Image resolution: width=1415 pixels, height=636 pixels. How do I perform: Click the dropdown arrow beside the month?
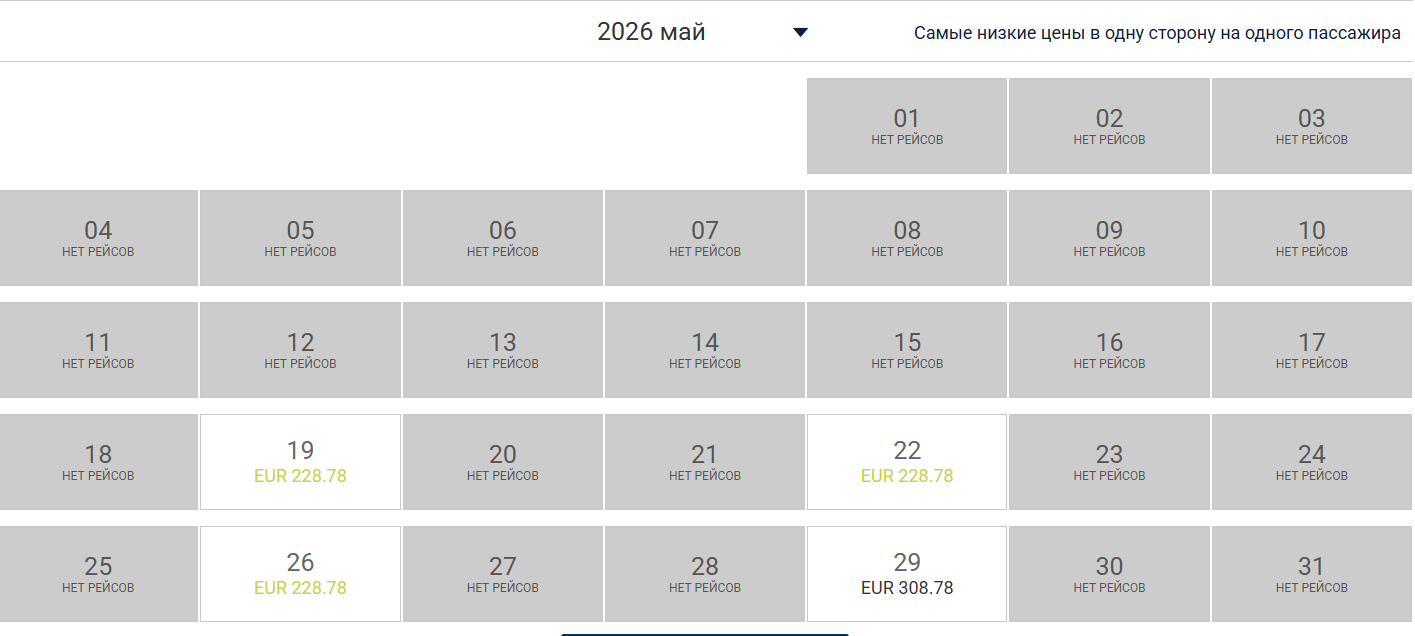(x=800, y=32)
